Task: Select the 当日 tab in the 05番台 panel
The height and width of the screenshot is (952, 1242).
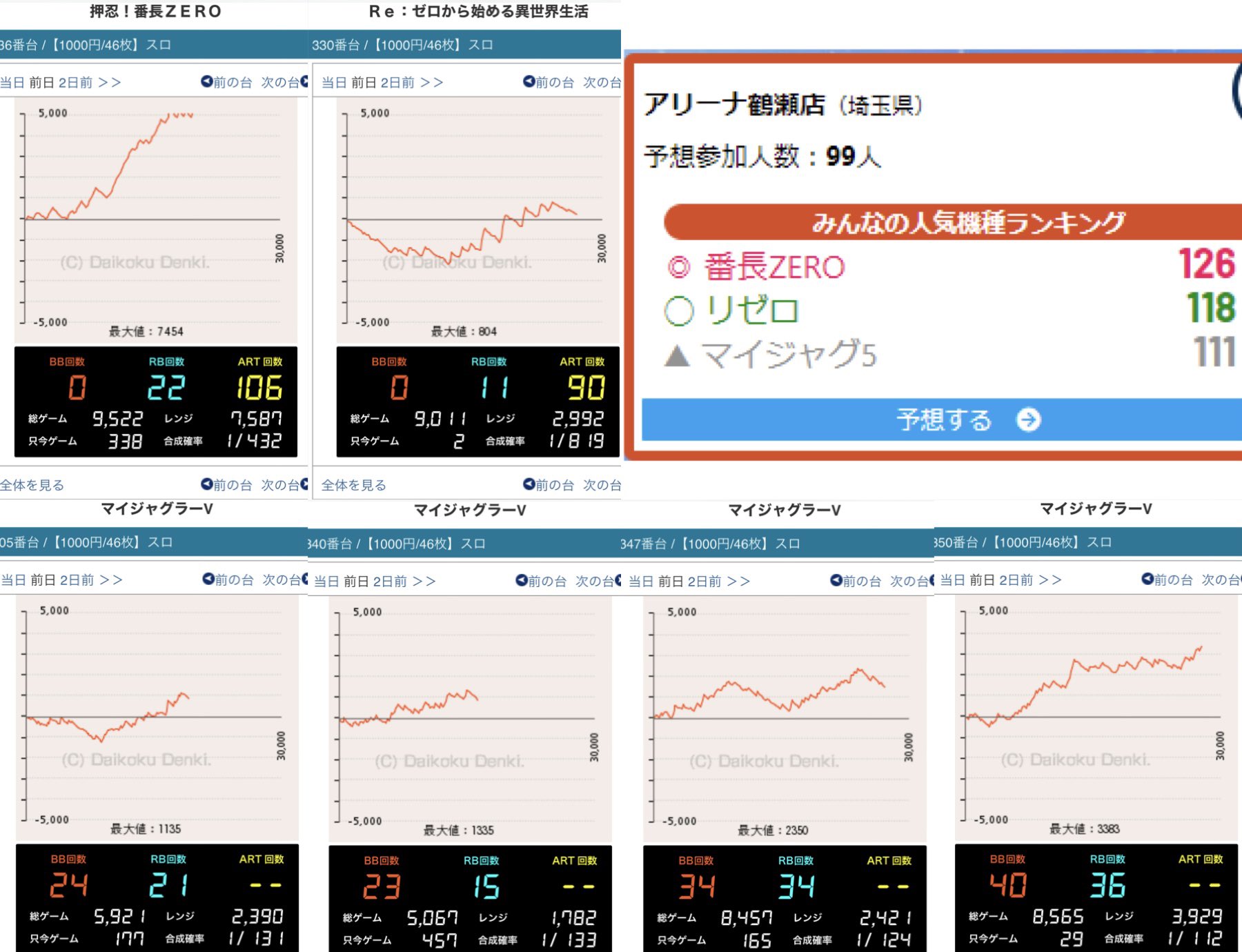Action: click(14, 580)
